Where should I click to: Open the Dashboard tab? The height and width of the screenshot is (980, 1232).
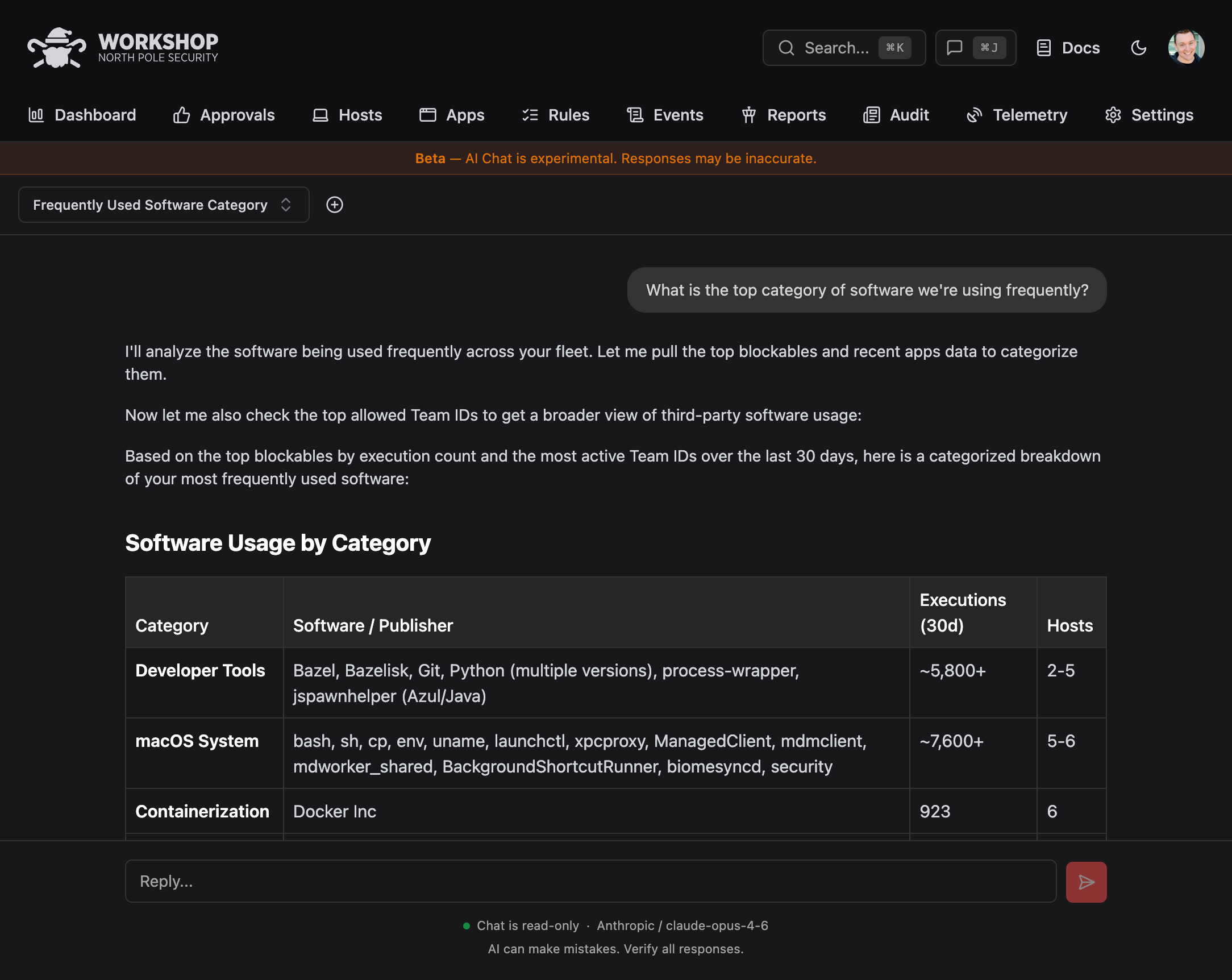(x=82, y=115)
